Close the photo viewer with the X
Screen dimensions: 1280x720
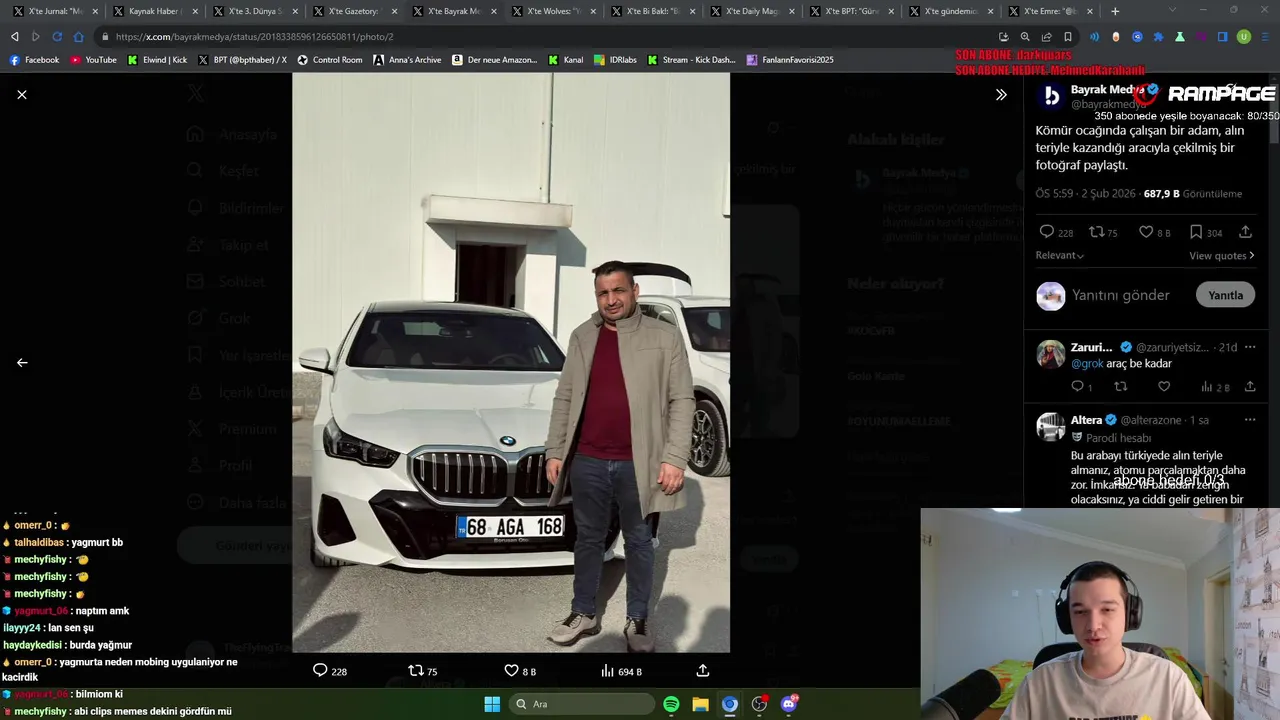22,94
